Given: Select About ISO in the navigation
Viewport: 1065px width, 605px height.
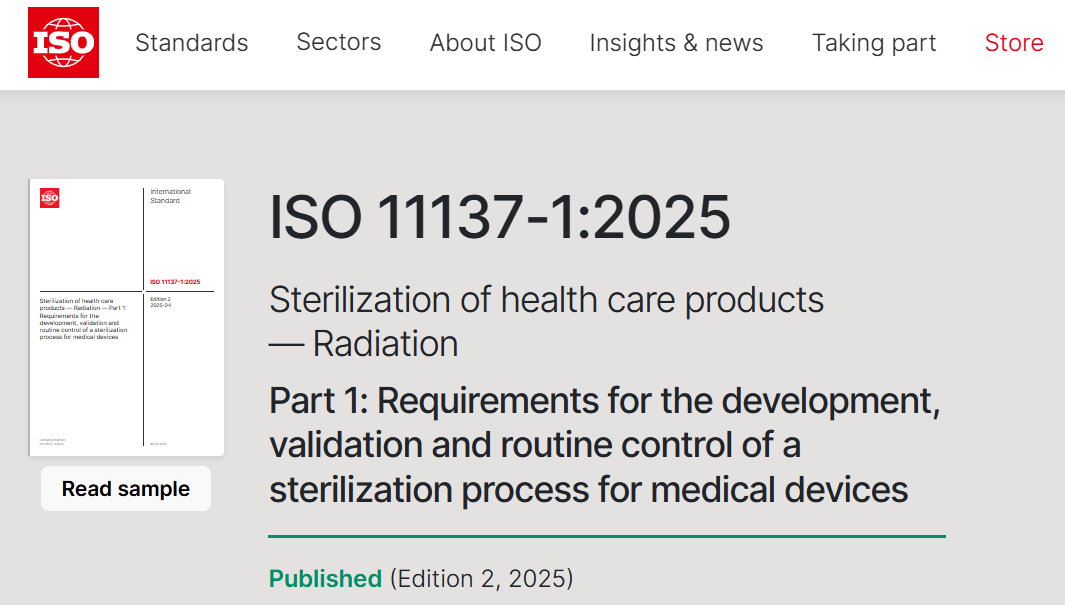Looking at the screenshot, I should (x=485, y=43).
